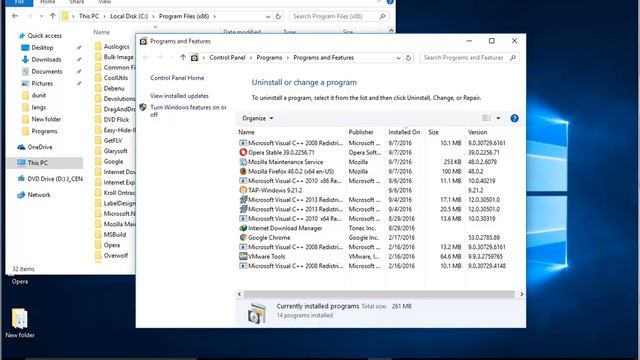Image resolution: width=640 pixels, height=360 pixels.
Task: Expand the chevron after Programs breadcrumb
Action: tap(288, 58)
